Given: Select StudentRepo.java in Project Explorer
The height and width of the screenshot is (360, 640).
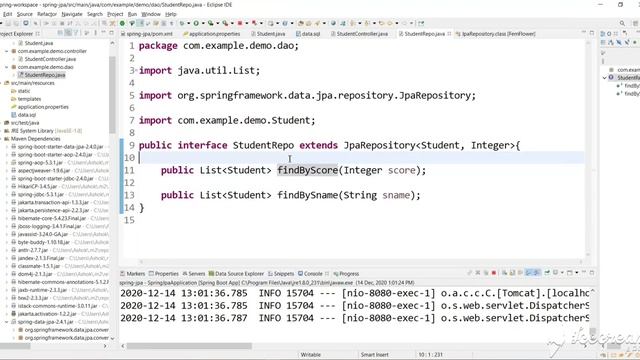Looking at the screenshot, I should pos(44,75).
